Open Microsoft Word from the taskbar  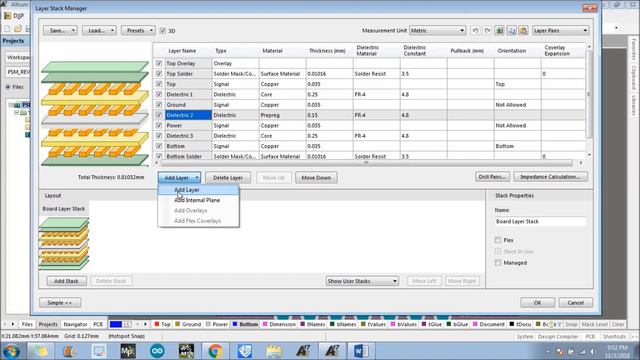coord(361,351)
